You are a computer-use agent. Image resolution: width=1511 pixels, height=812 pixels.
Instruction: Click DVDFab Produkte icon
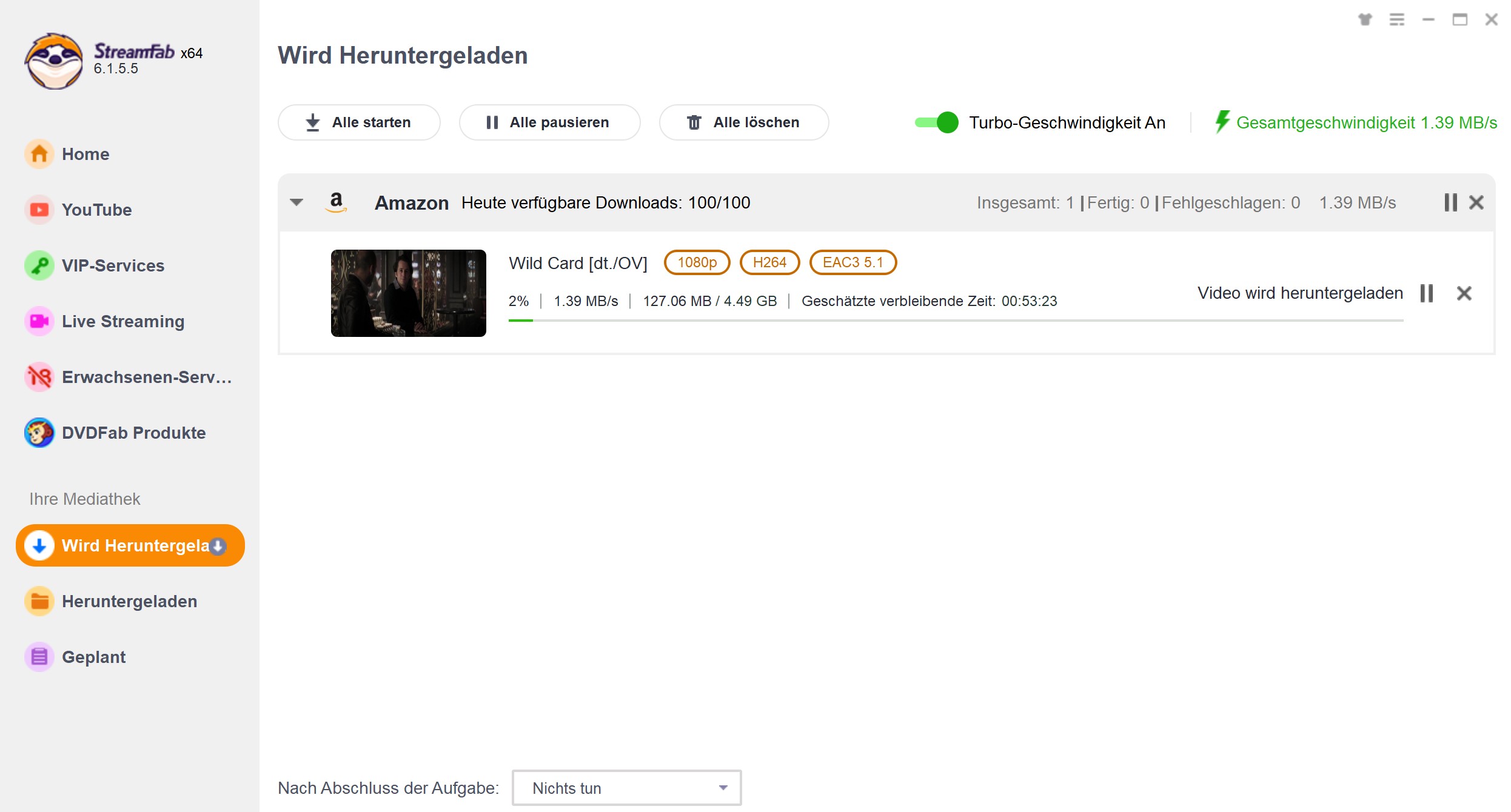click(38, 432)
